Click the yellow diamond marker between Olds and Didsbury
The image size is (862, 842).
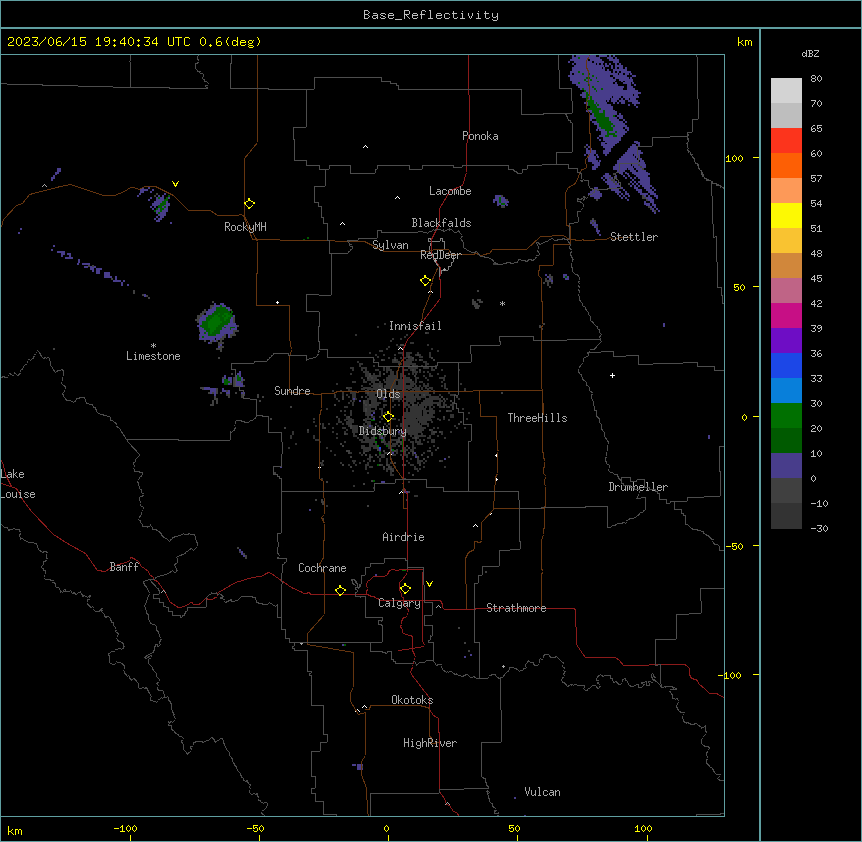pos(388,416)
